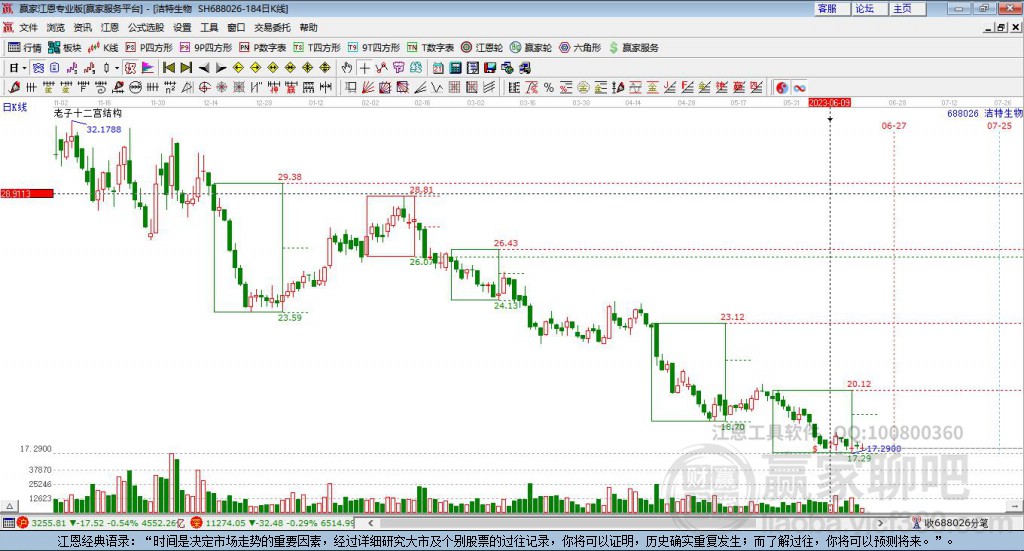Click the infinity symbol icon
The height and width of the screenshot is (551, 1024).
click(799, 87)
